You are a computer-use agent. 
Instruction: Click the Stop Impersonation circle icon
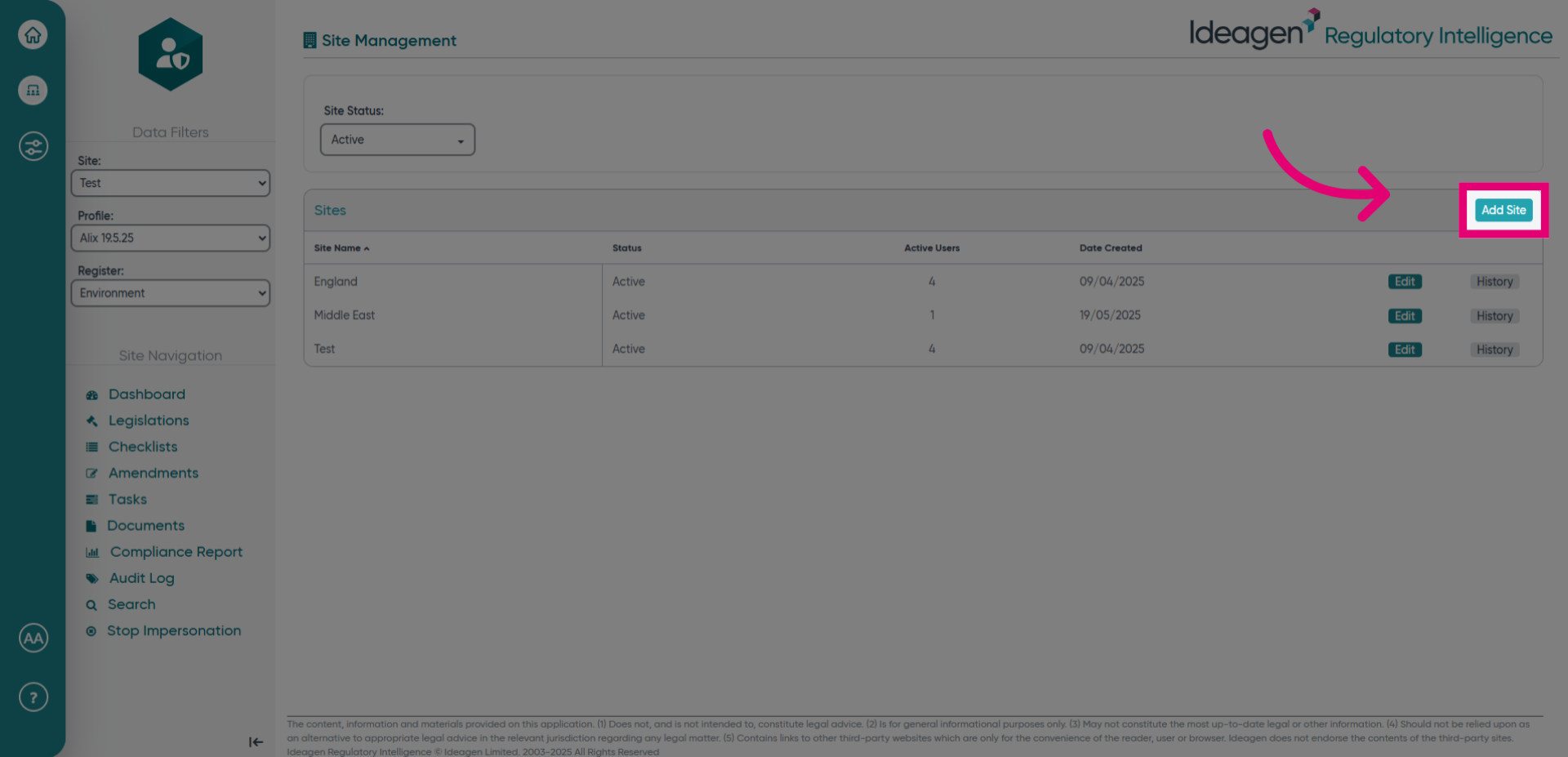(91, 631)
